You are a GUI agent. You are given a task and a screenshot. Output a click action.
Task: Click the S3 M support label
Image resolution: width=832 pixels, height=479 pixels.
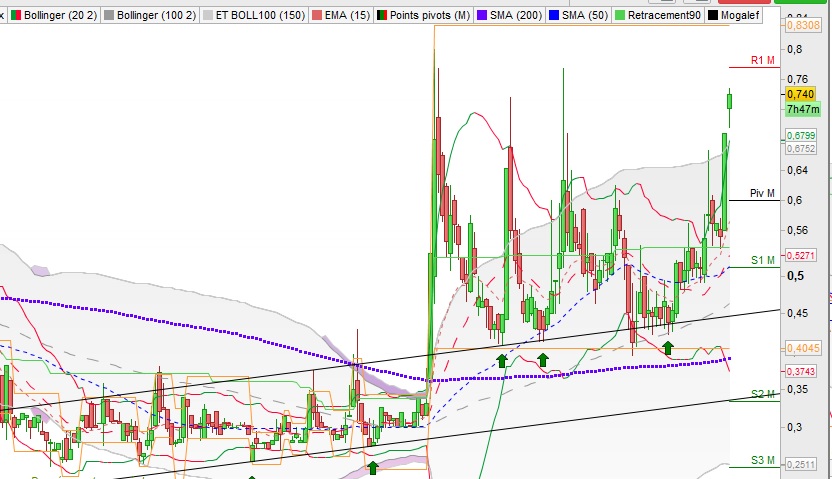point(762,460)
